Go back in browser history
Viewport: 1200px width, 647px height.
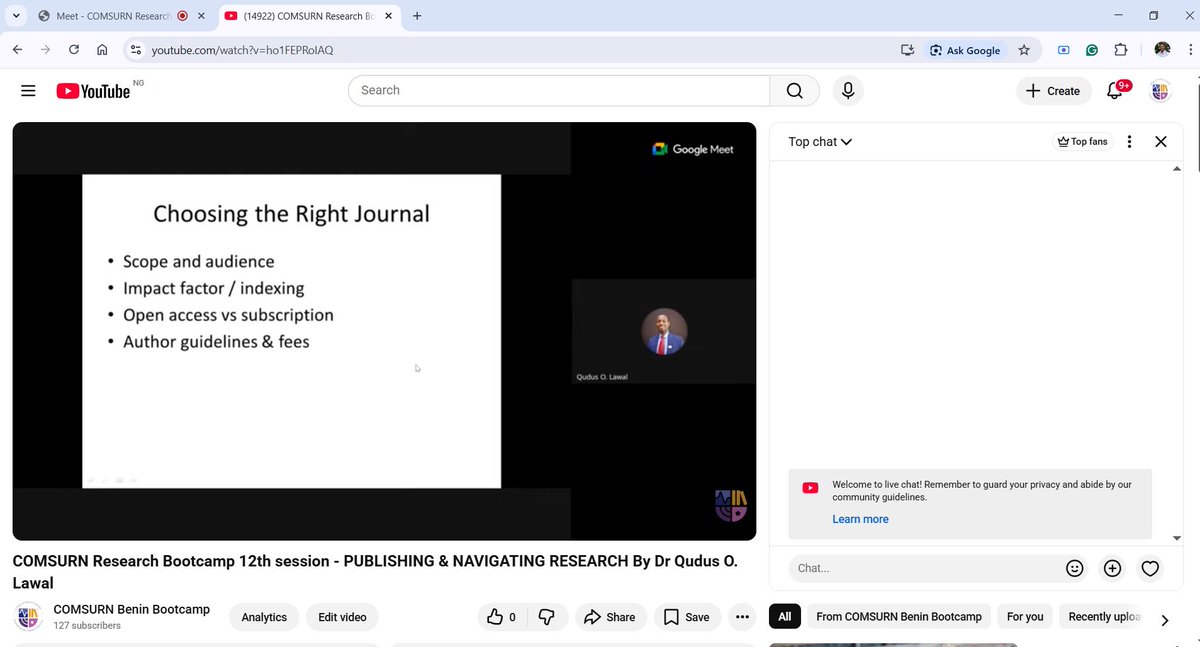(x=18, y=50)
